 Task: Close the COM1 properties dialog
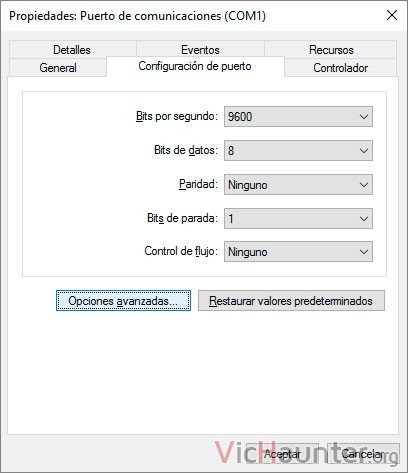point(392,15)
